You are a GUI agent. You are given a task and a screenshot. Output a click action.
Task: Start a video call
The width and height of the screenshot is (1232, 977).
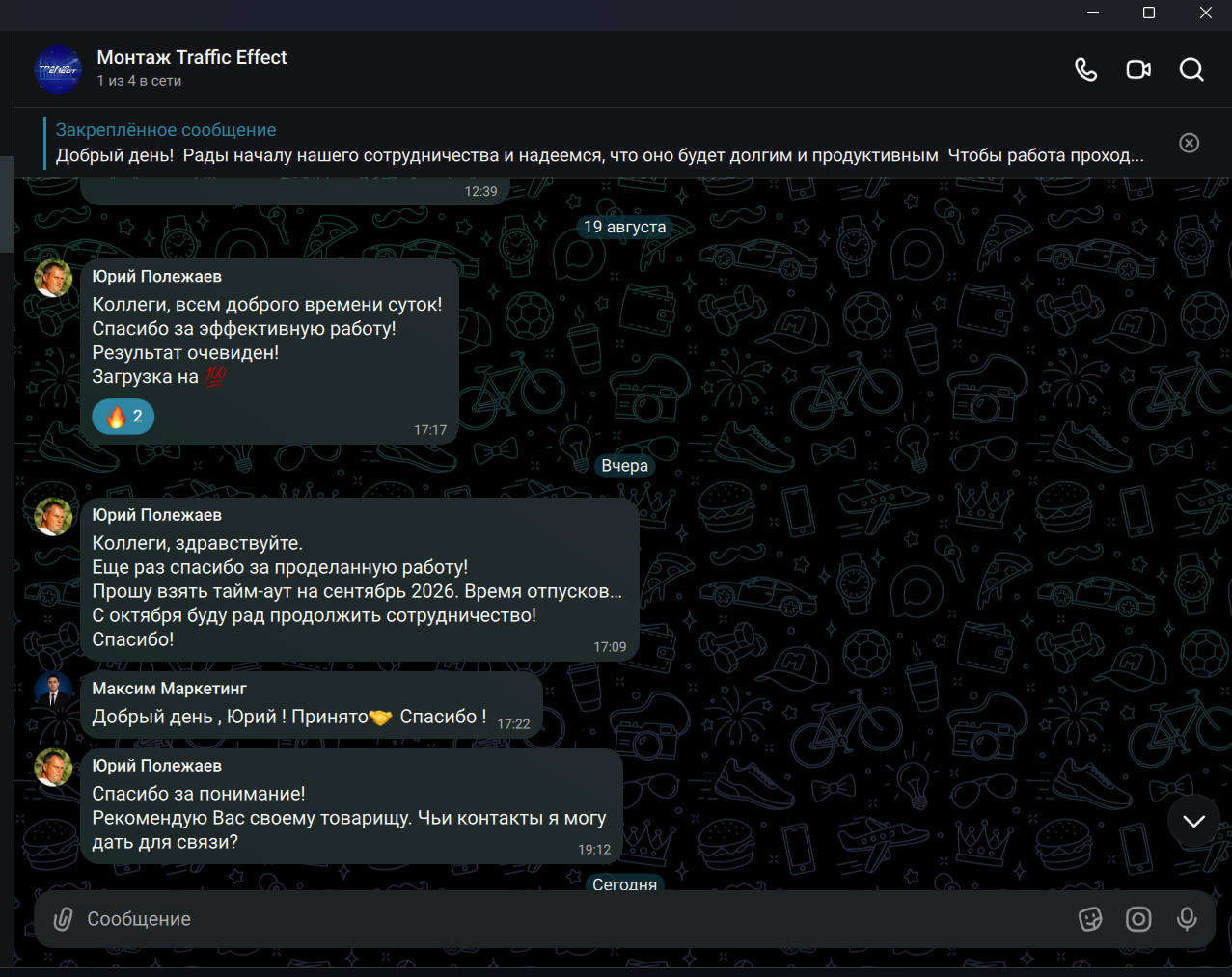click(1138, 69)
